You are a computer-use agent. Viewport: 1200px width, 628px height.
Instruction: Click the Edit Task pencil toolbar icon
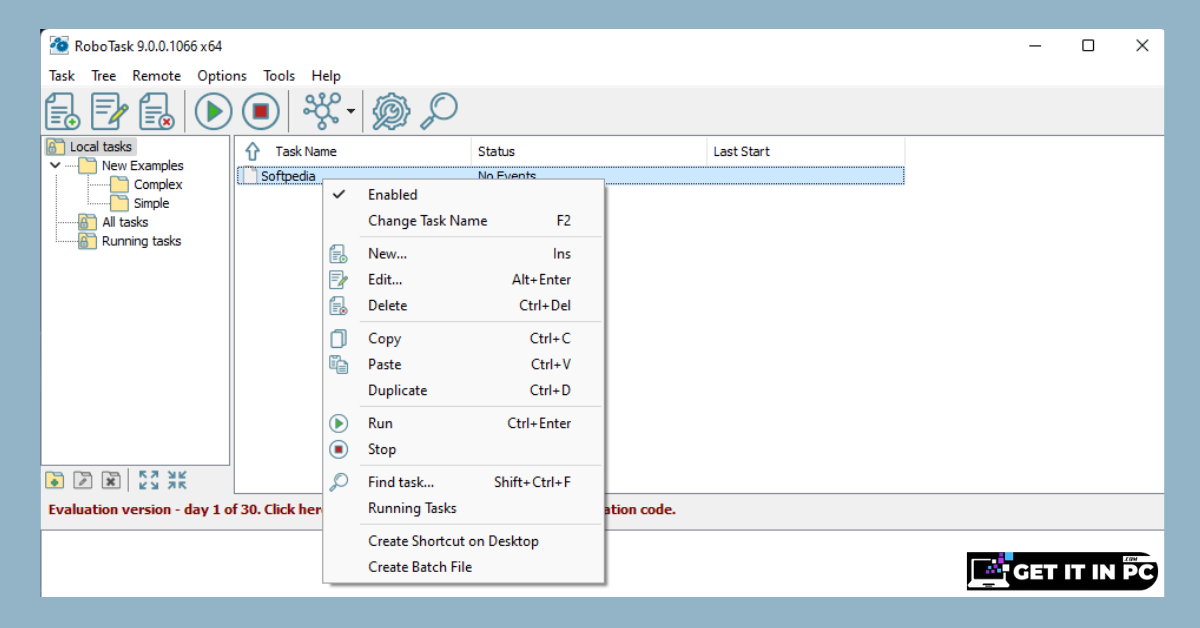110,111
